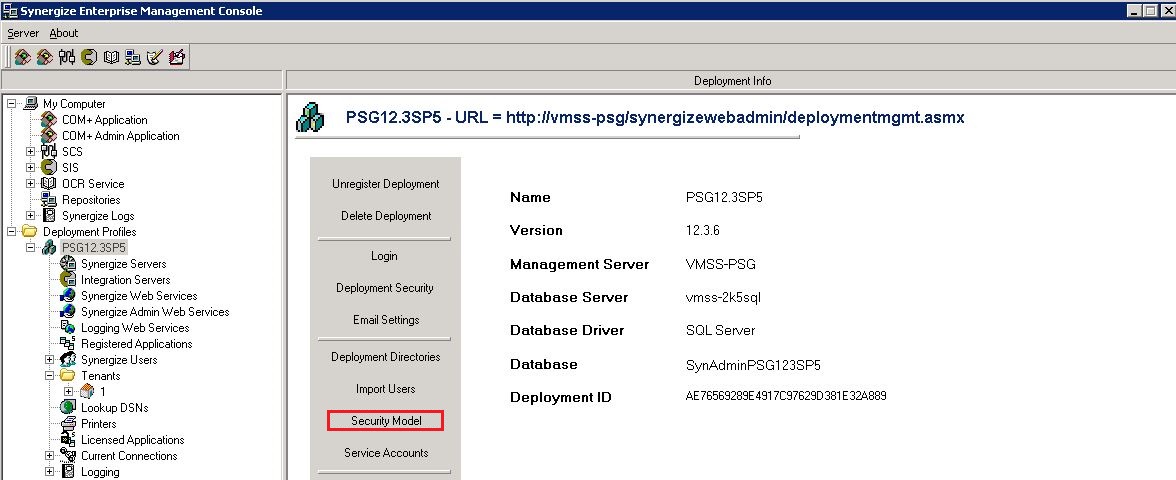Click the PSG12.3SP5 deployment cubes icon in tree
The image size is (1176, 480).
point(49,248)
